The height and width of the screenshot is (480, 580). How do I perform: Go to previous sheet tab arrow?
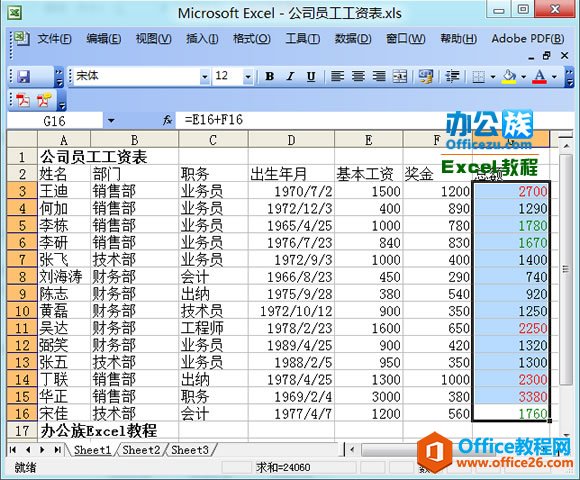28,450
